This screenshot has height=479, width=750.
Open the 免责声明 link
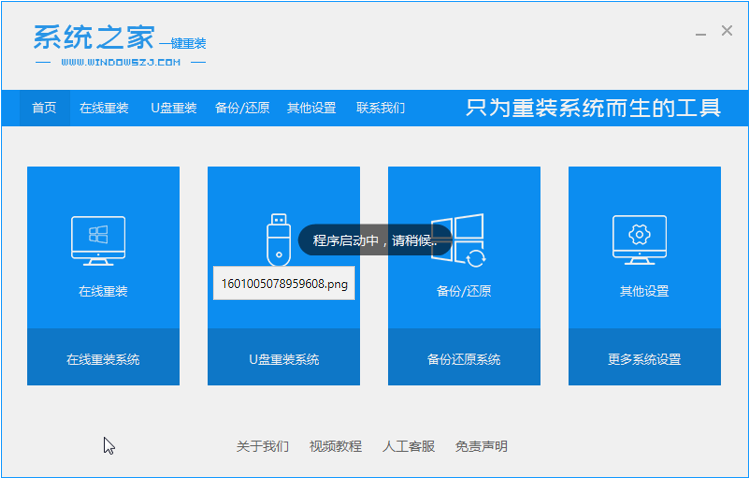pos(482,446)
